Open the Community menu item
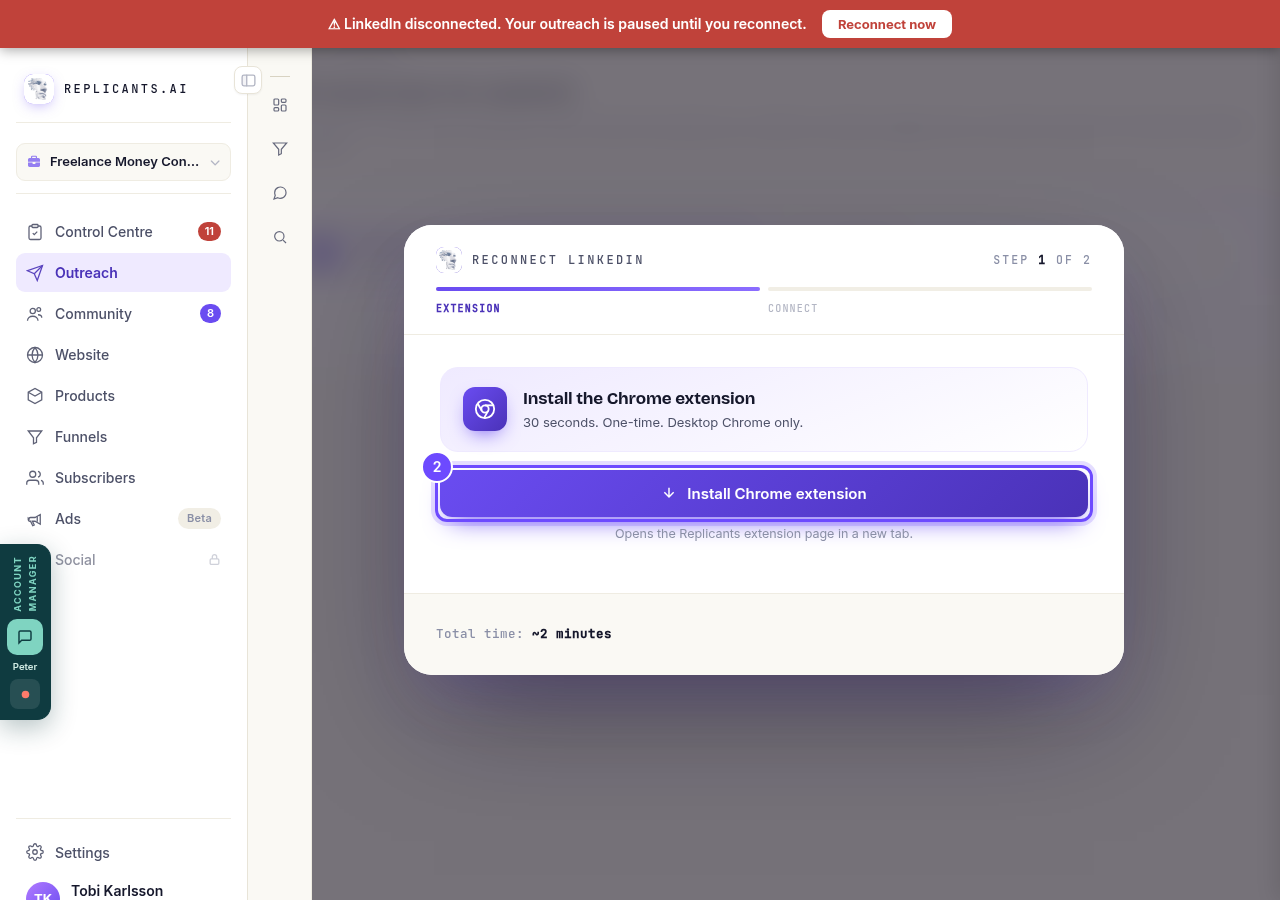 point(123,314)
